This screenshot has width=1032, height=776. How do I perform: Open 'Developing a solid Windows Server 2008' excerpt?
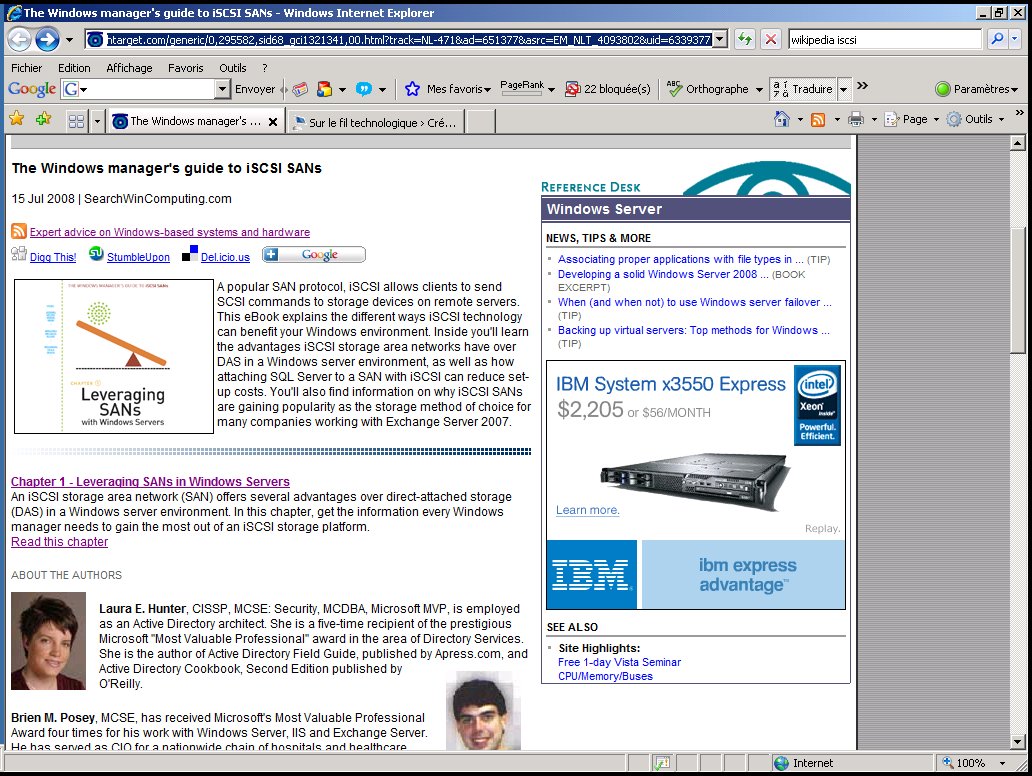pos(663,274)
